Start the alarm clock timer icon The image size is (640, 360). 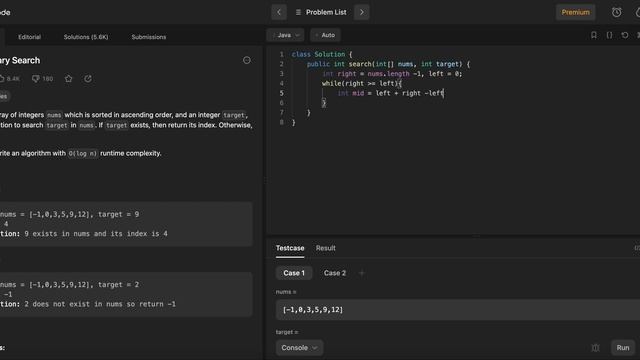(616, 12)
